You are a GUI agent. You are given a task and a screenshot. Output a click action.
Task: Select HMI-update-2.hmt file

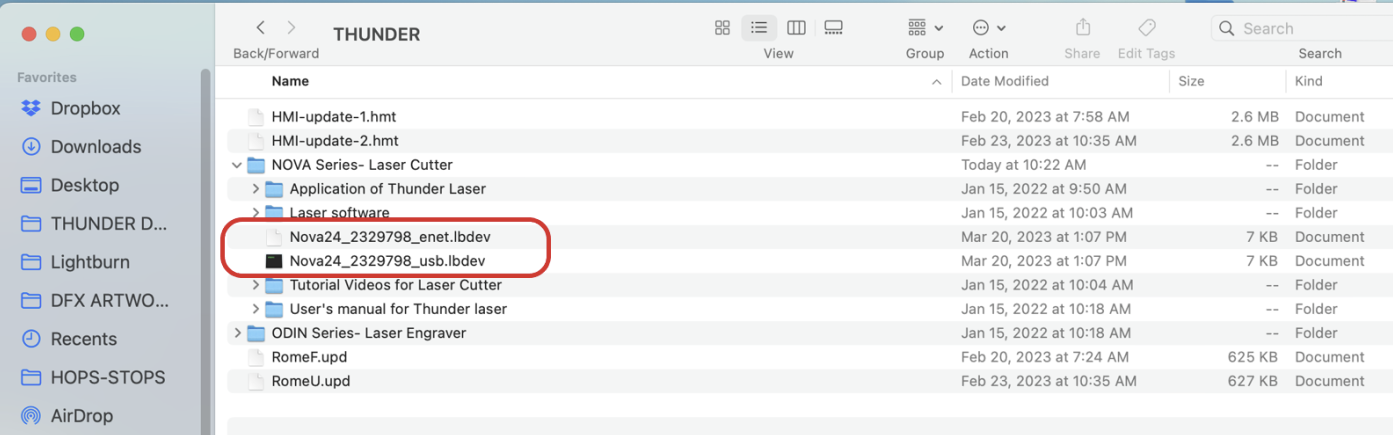(x=335, y=141)
